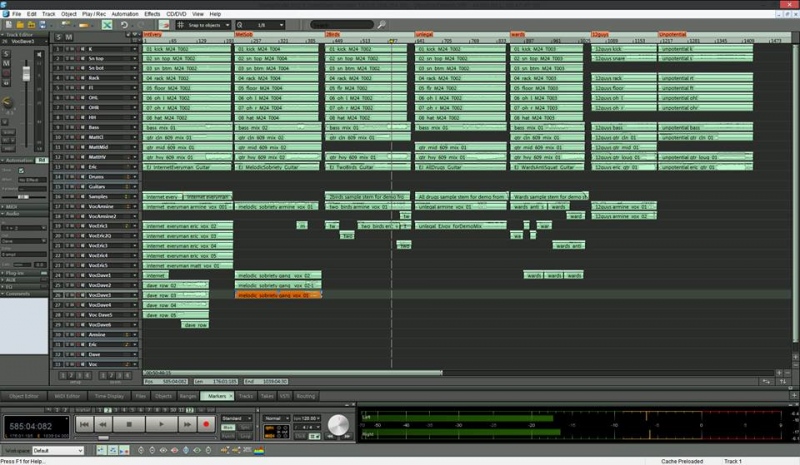The height and width of the screenshot is (465, 800).
Task: Select marker number 12 button in transport
Action: pyautogui.click(x=190, y=410)
